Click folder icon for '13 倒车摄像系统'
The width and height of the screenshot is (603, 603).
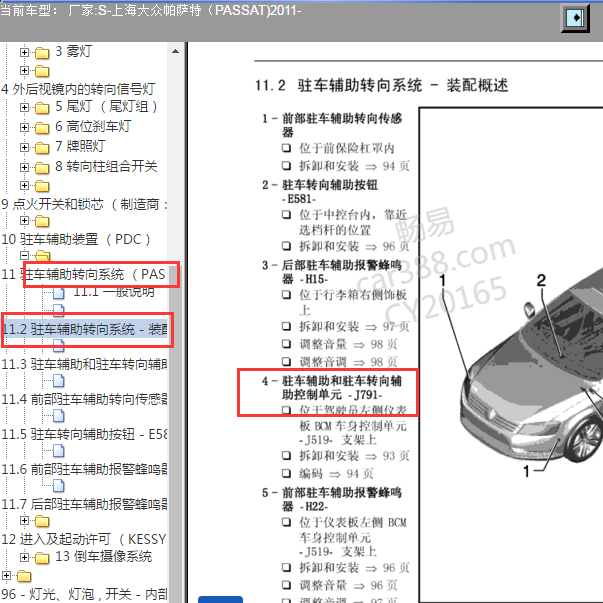[42, 558]
